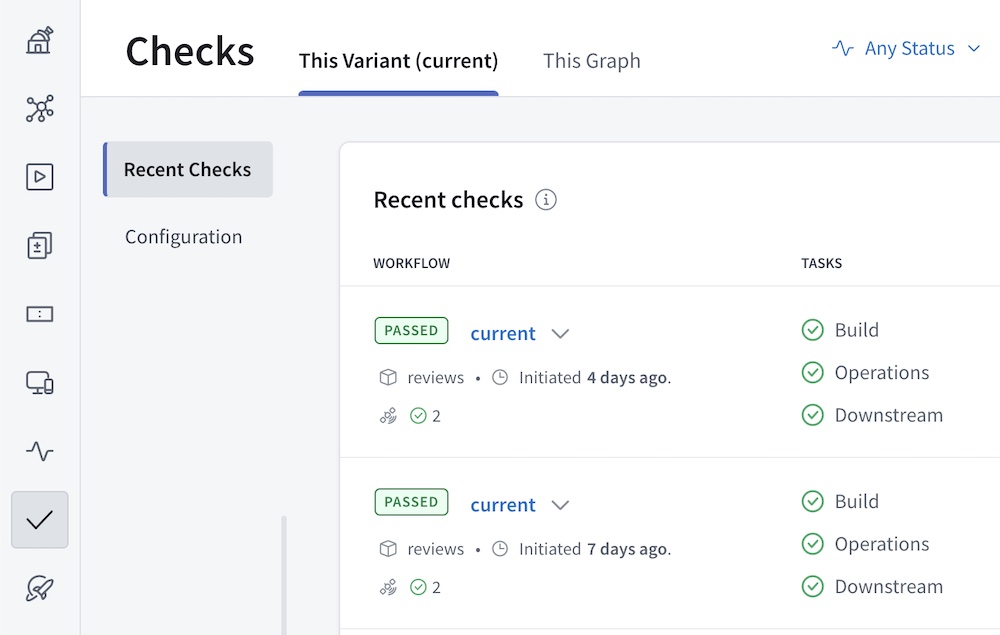
Task: Click the first PASSED status badge
Action: (x=411, y=330)
